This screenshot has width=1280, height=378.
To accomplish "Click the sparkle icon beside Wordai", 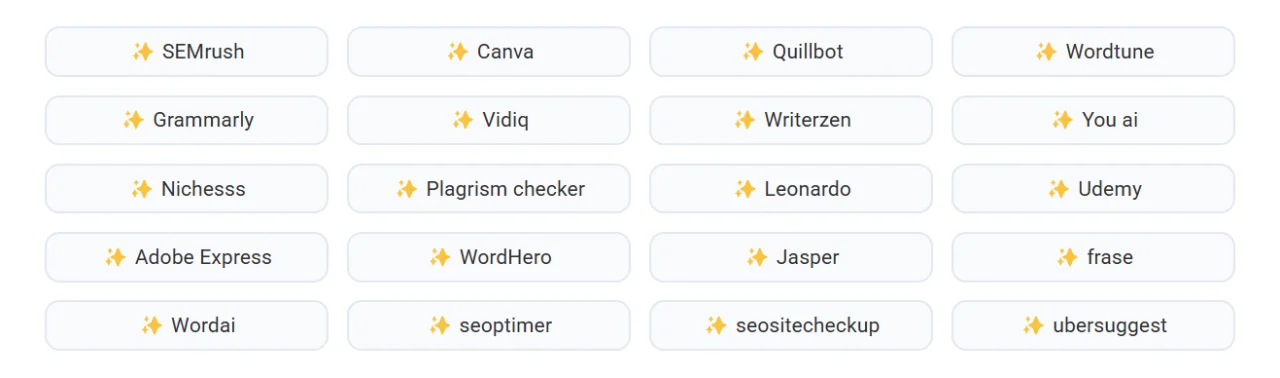I will [151, 325].
